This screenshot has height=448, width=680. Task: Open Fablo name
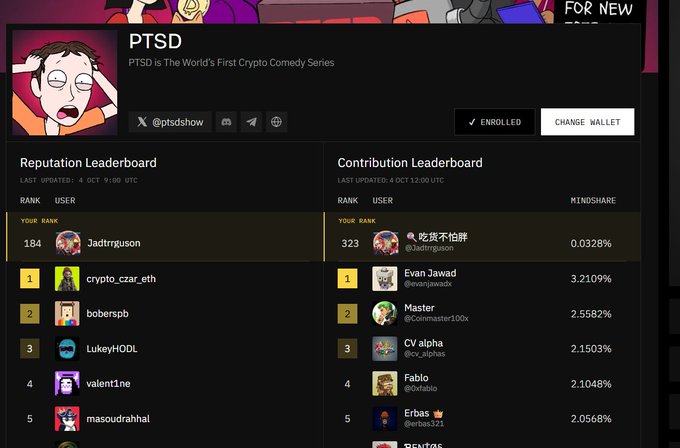416,378
